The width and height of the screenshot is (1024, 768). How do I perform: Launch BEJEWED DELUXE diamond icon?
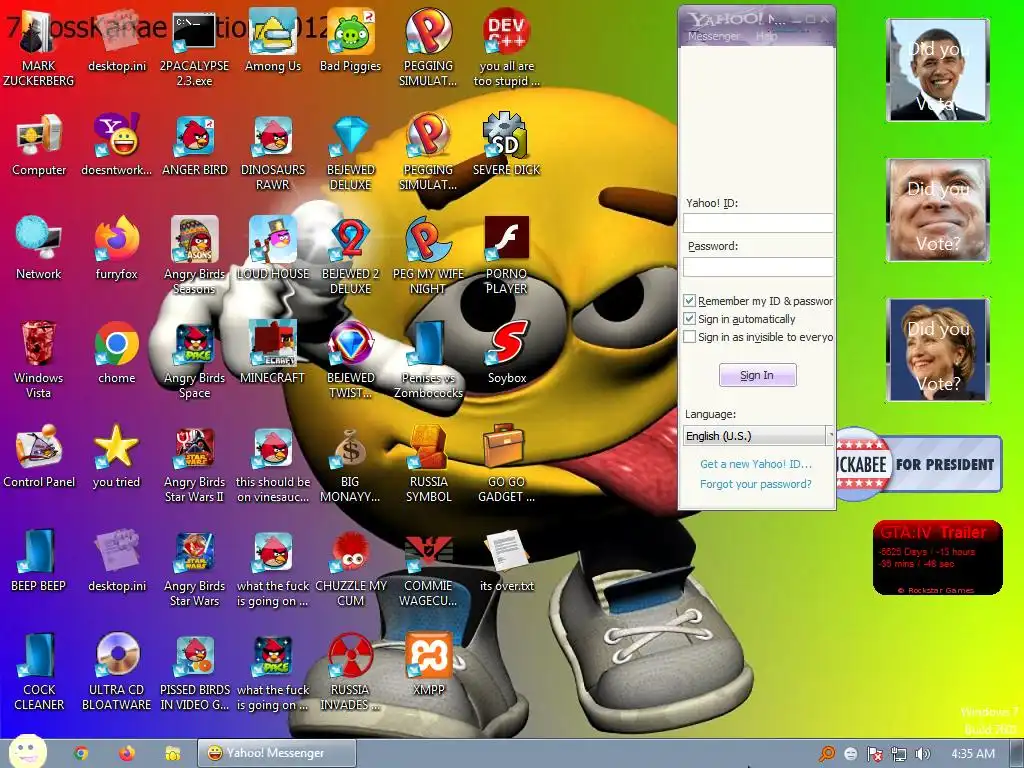[x=351, y=153]
